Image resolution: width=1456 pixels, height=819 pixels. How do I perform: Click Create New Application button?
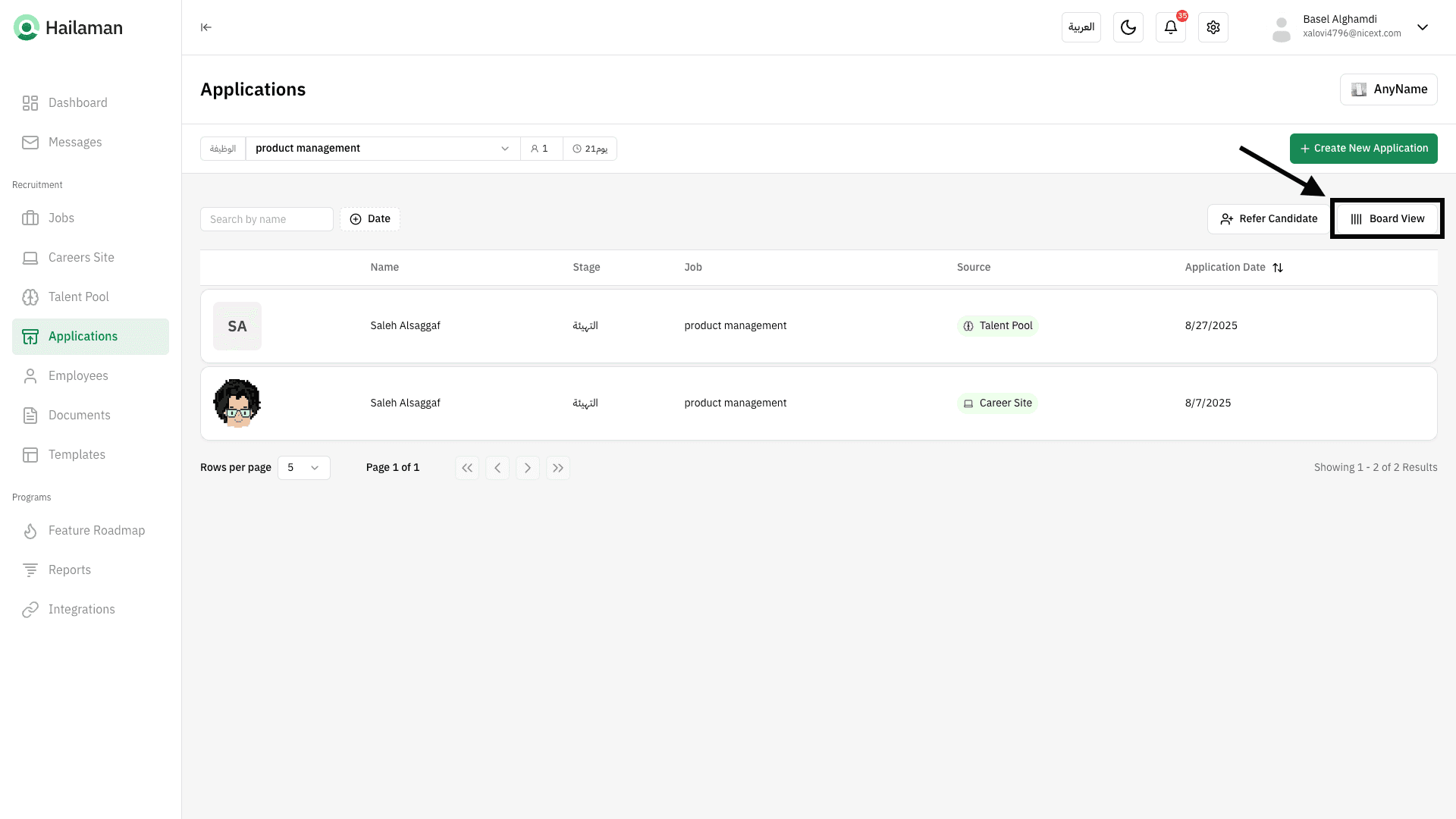coord(1363,149)
